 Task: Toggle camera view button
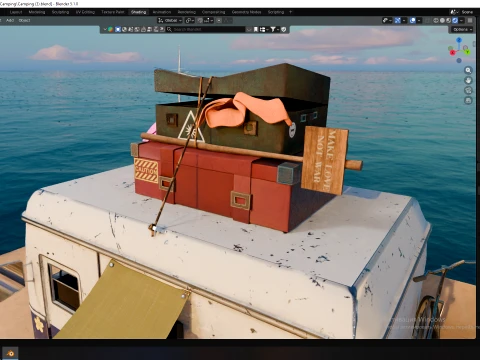click(x=468, y=90)
